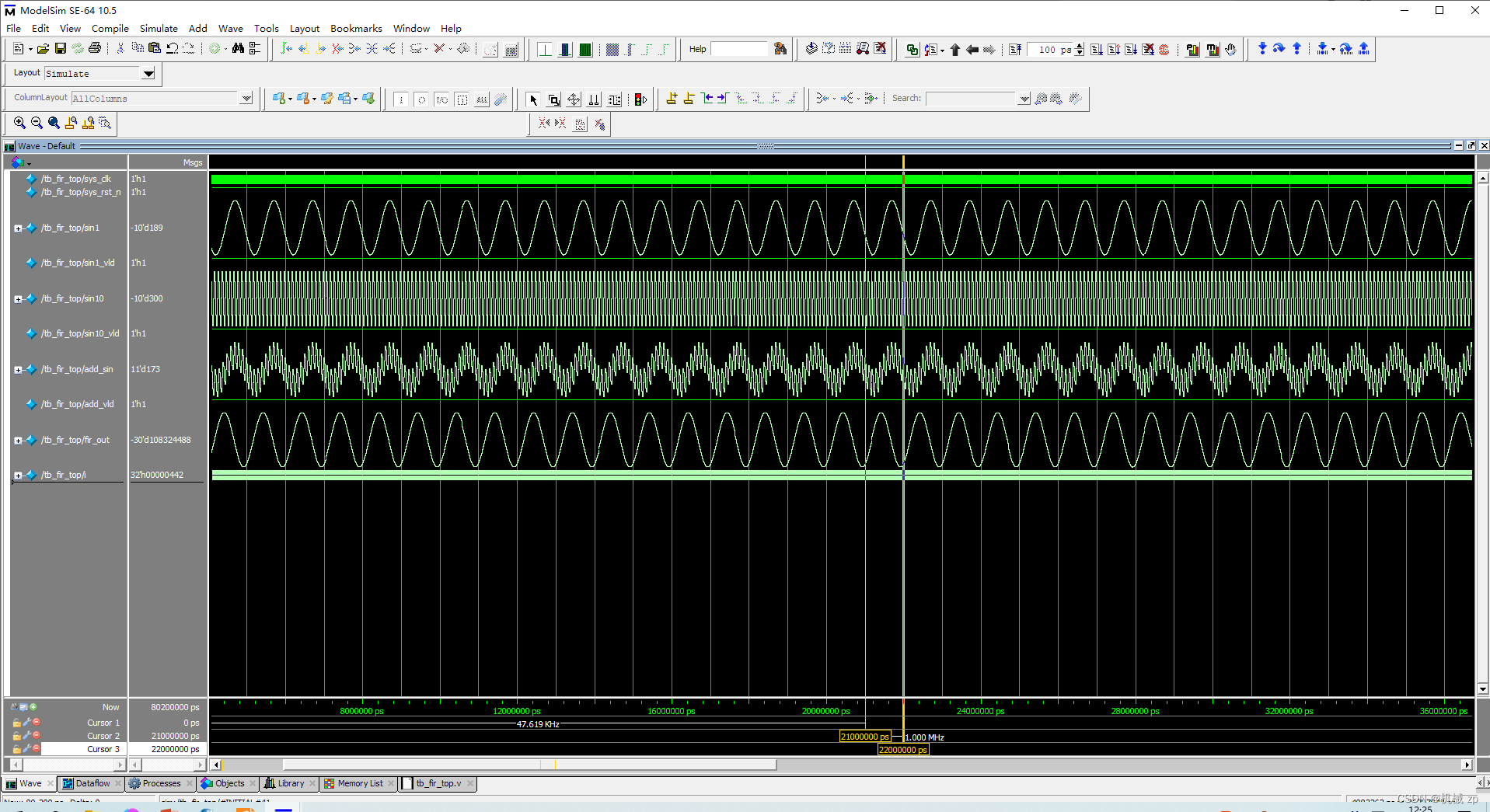Click the Find binoculars icon
This screenshot has height=812, width=1490.
tap(238, 49)
